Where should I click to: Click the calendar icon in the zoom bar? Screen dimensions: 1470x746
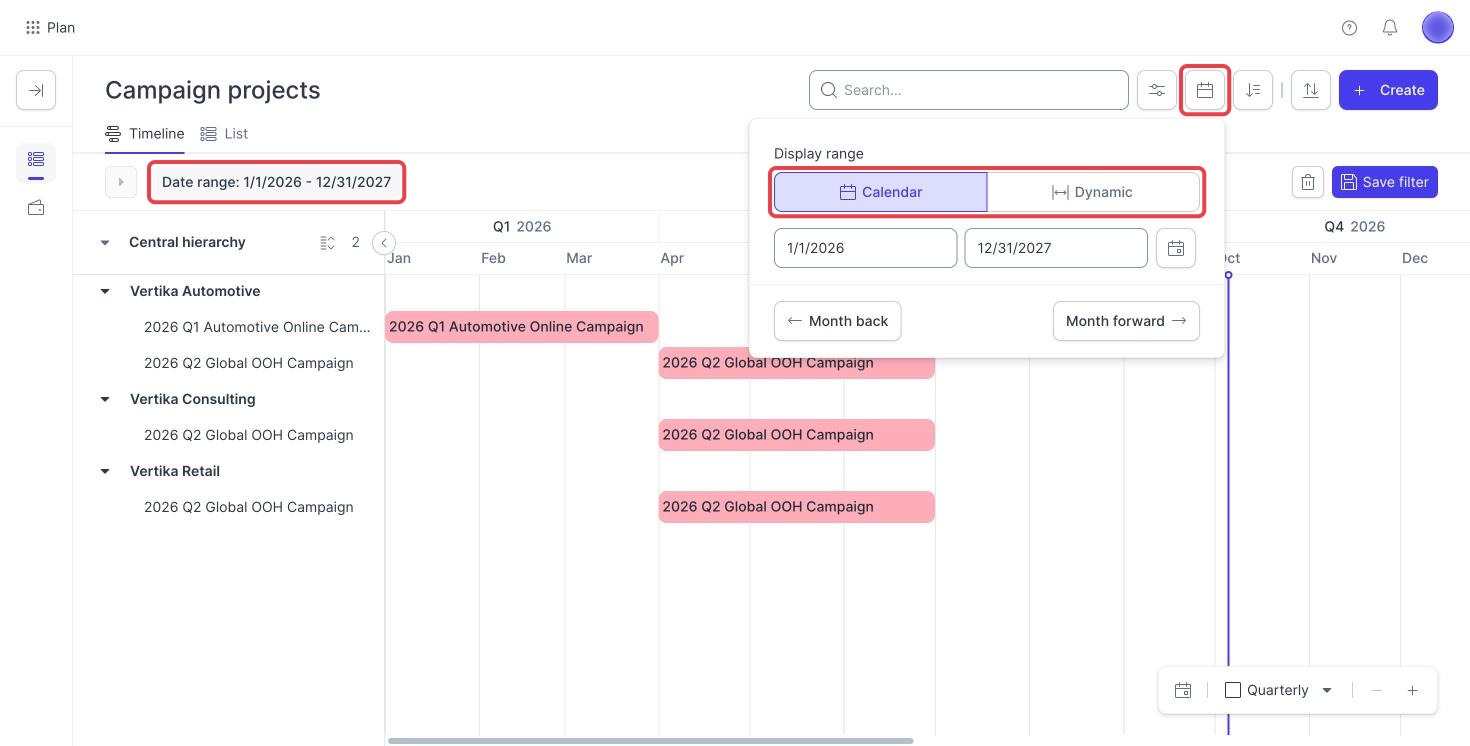pos(1183,690)
